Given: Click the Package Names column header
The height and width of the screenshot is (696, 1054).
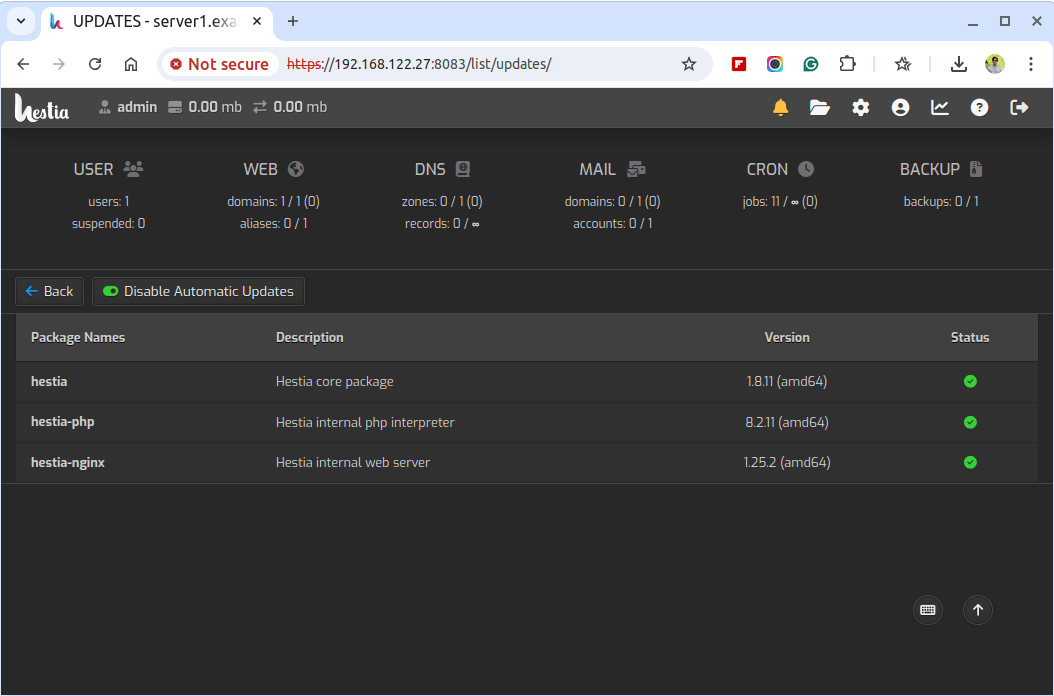Looking at the screenshot, I should tap(78, 338).
